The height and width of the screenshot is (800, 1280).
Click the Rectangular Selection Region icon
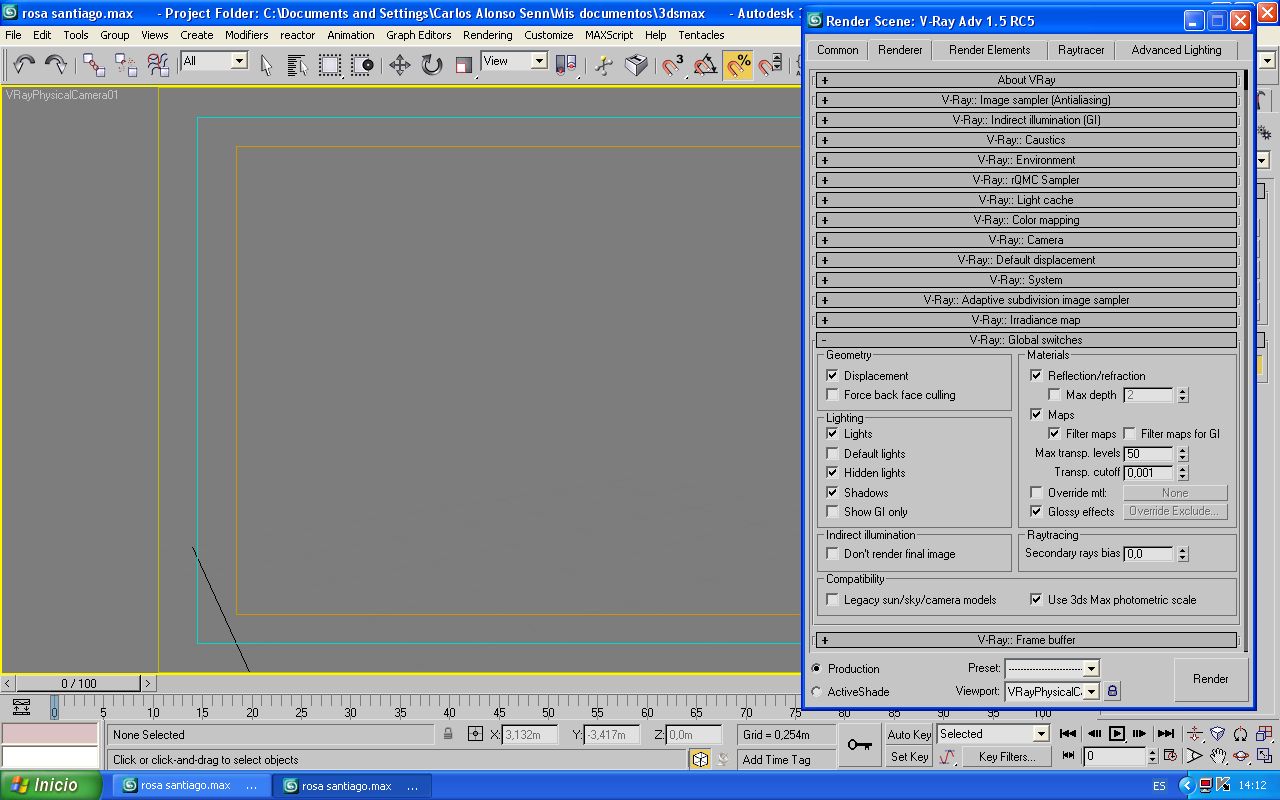click(330, 65)
